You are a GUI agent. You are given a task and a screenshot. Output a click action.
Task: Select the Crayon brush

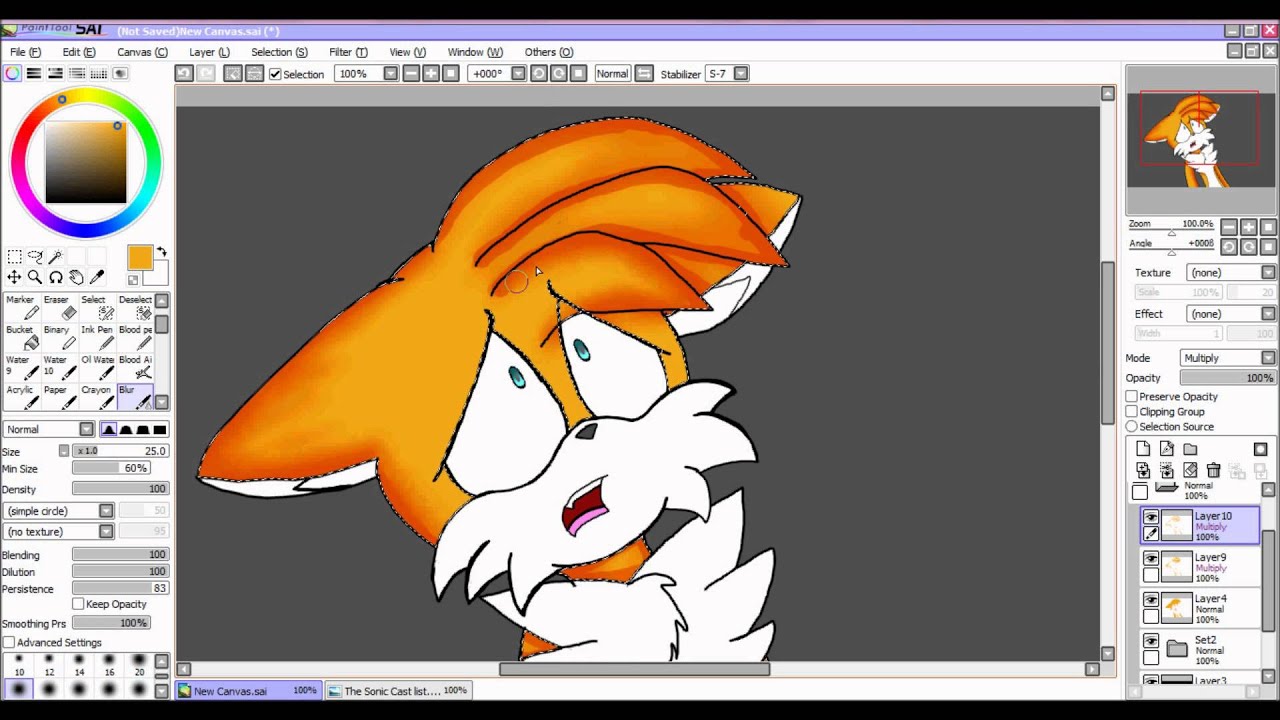click(96, 397)
